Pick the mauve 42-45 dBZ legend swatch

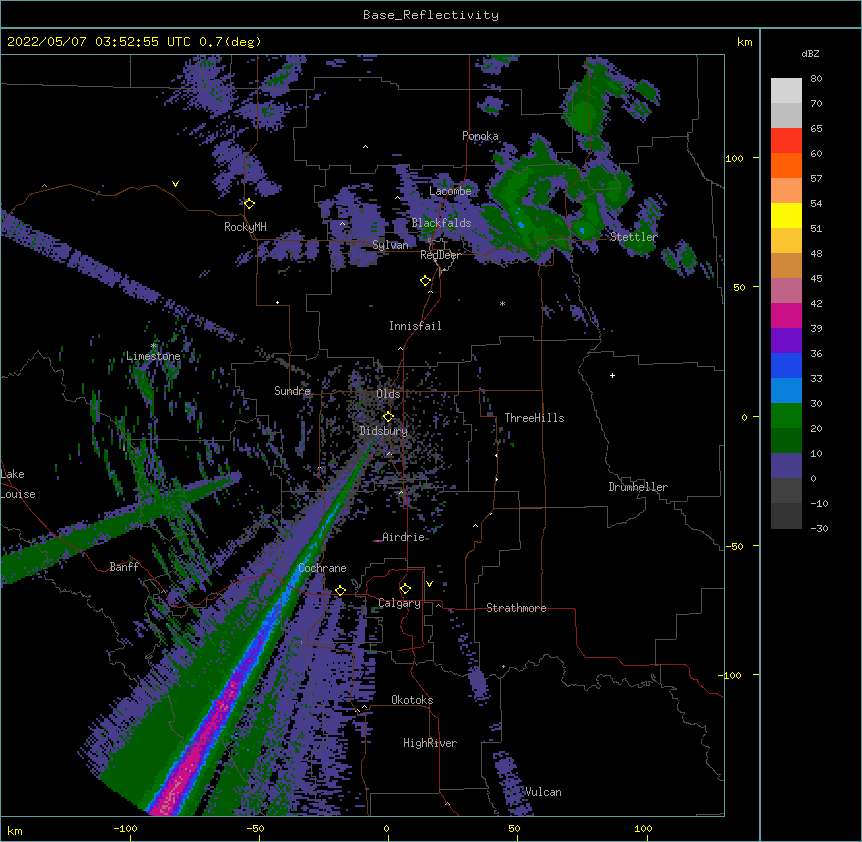point(786,291)
